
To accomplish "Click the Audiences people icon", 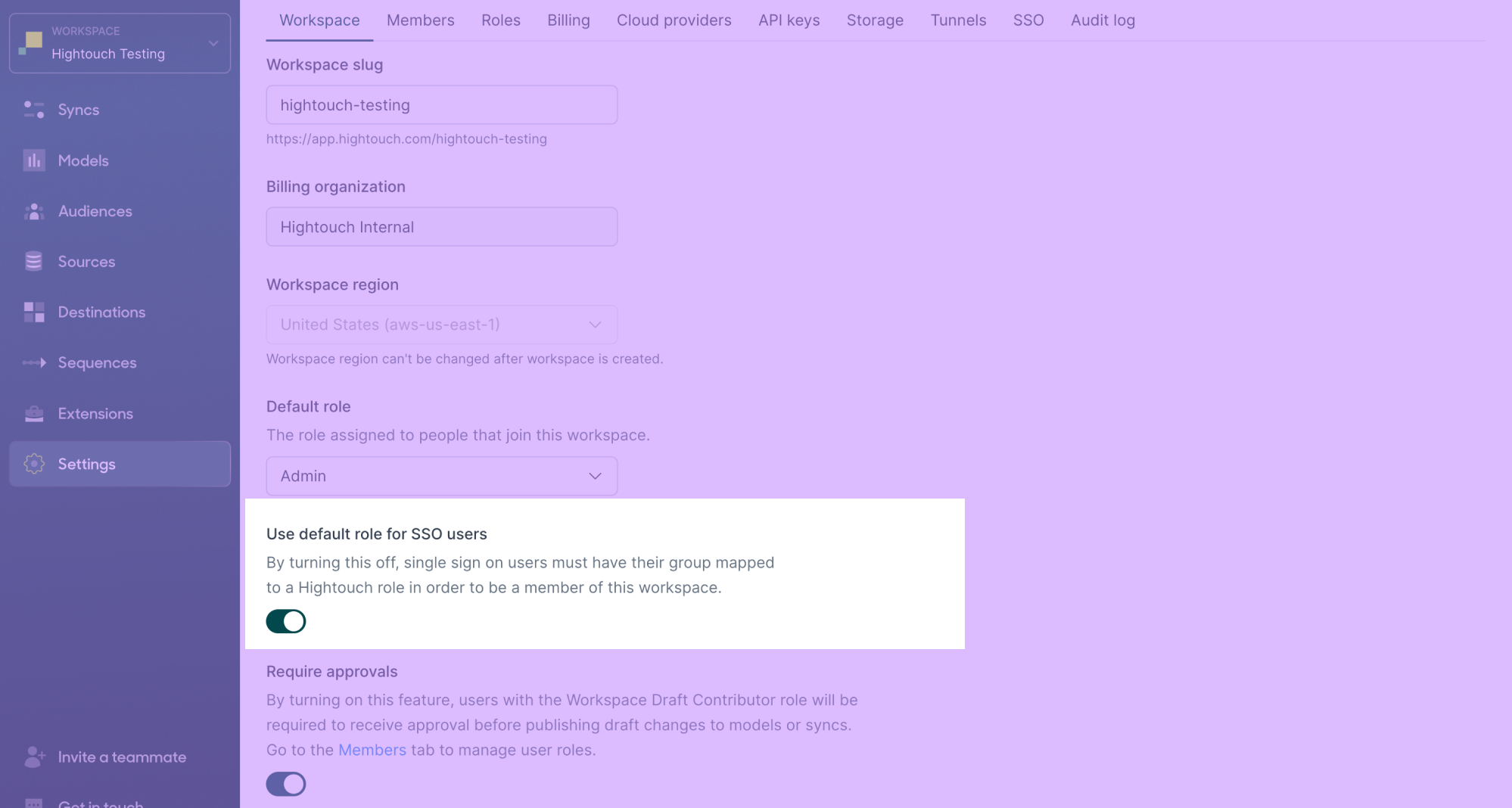I will [x=34, y=211].
